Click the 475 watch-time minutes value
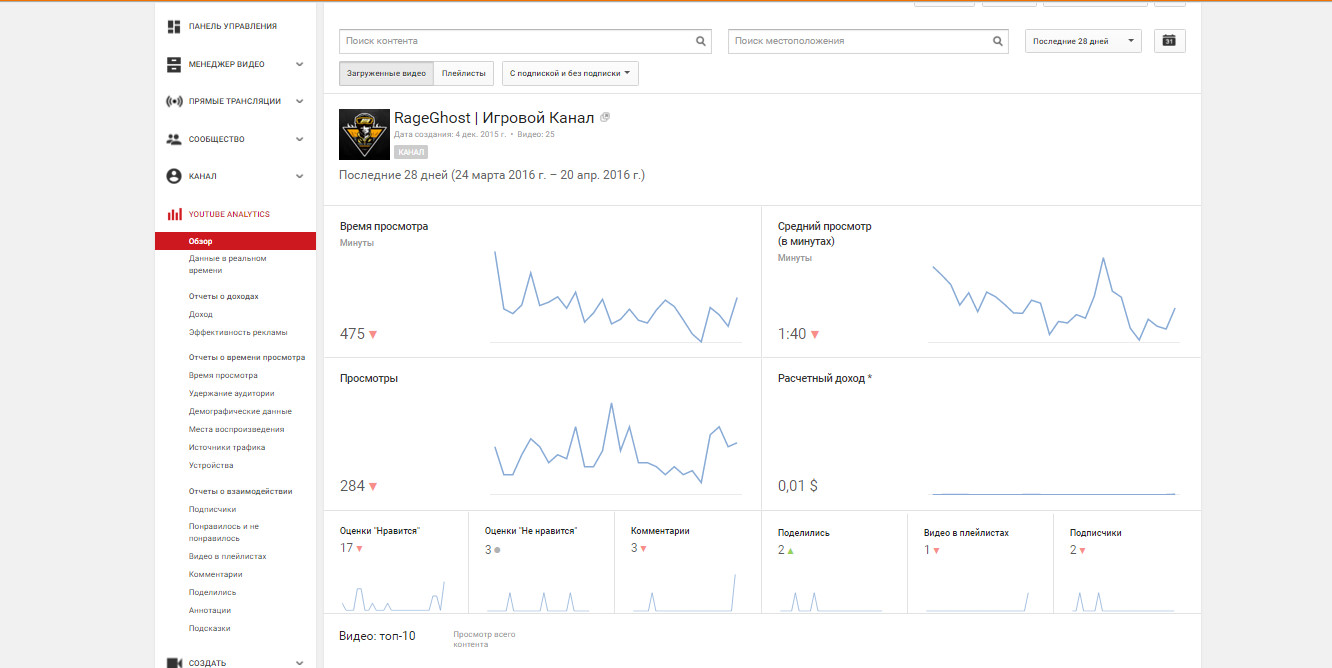 [x=352, y=334]
